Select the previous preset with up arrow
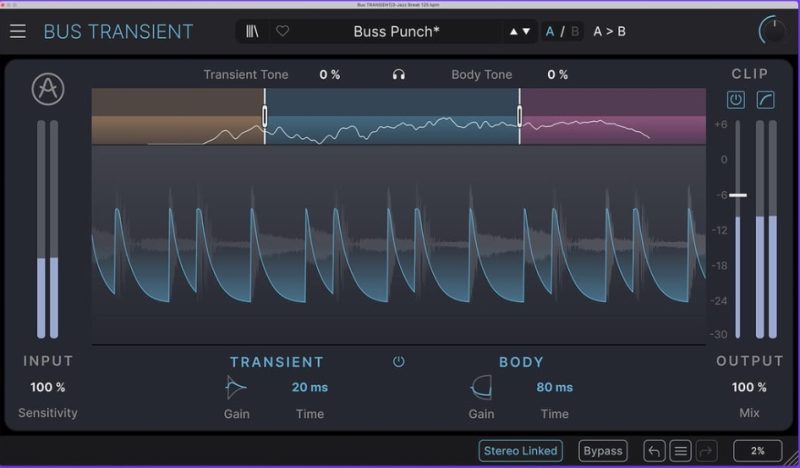Image resolution: width=800 pixels, height=468 pixels. pos(514,32)
